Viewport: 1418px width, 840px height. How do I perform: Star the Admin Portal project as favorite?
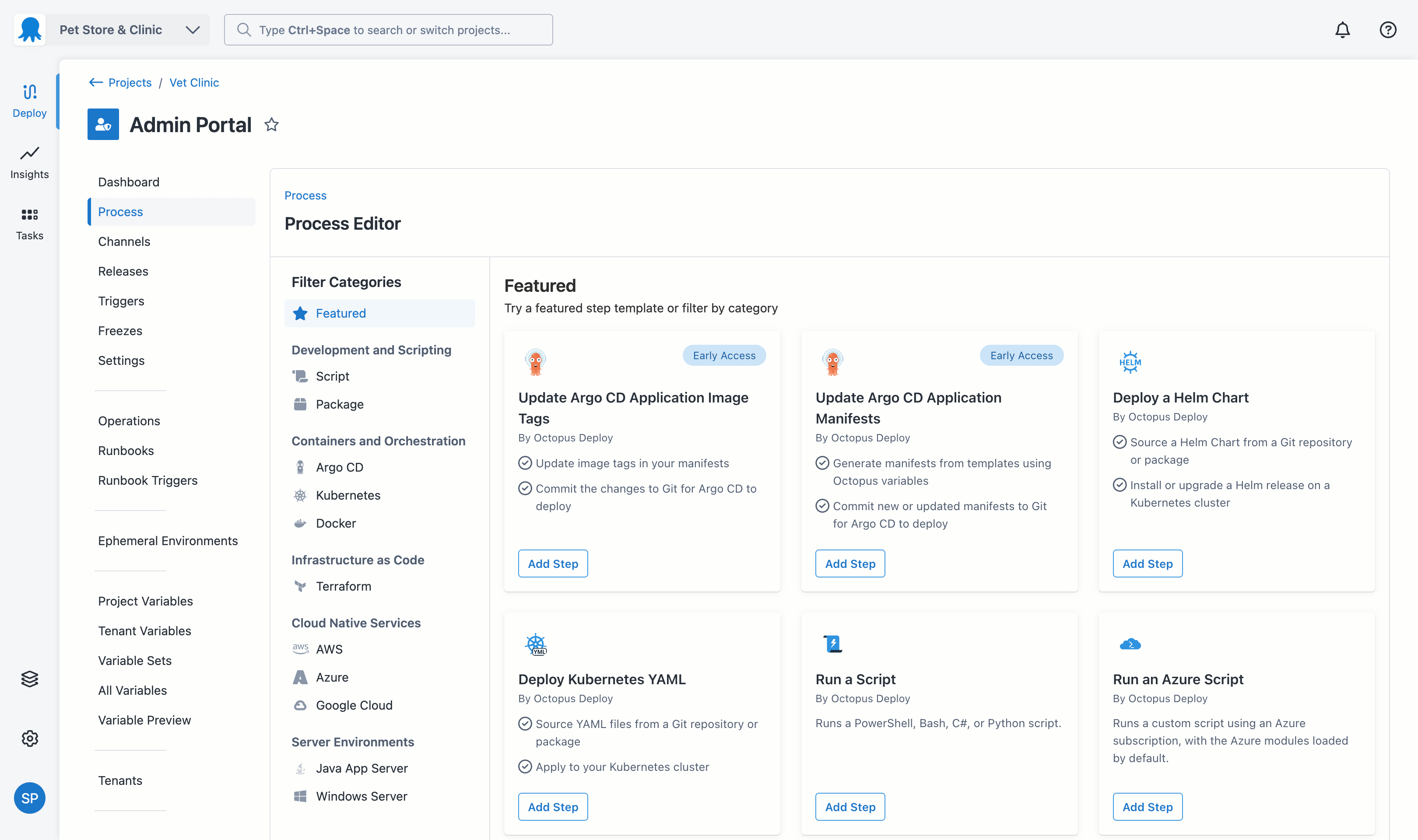[x=272, y=125]
